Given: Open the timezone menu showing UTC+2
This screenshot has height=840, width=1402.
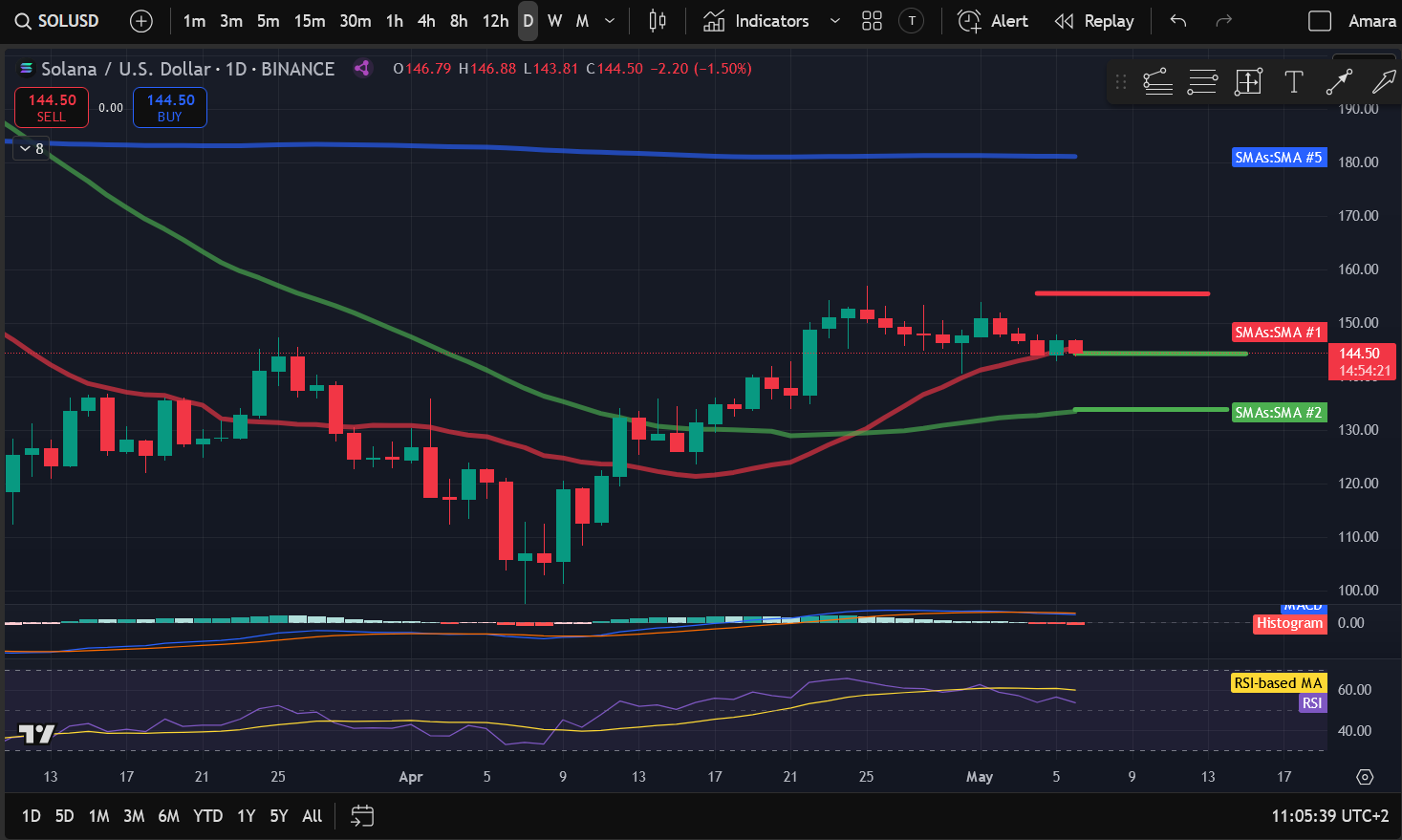Looking at the screenshot, I should (1329, 816).
